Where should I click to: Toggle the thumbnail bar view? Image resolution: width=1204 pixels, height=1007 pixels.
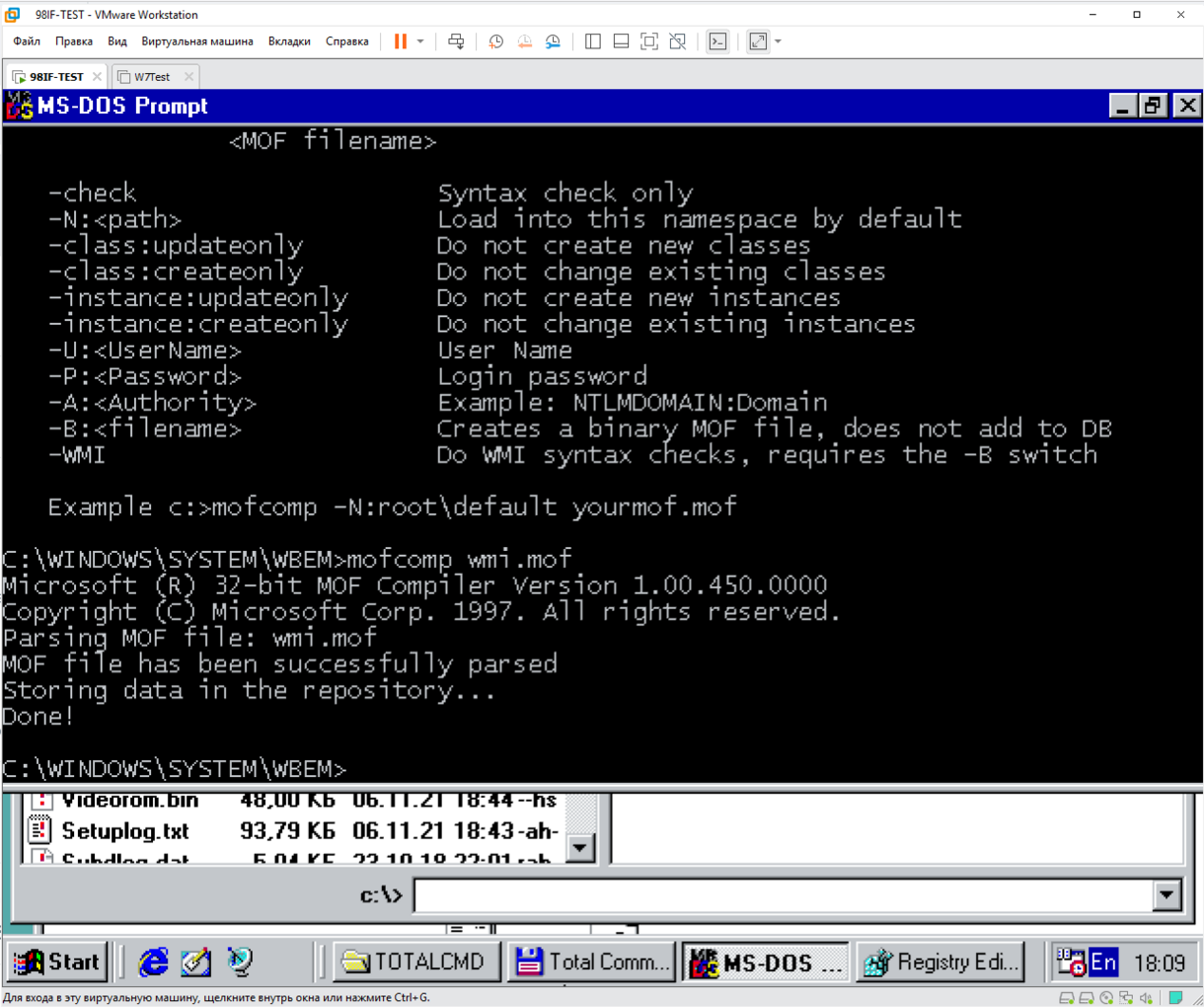pyautogui.click(x=621, y=41)
